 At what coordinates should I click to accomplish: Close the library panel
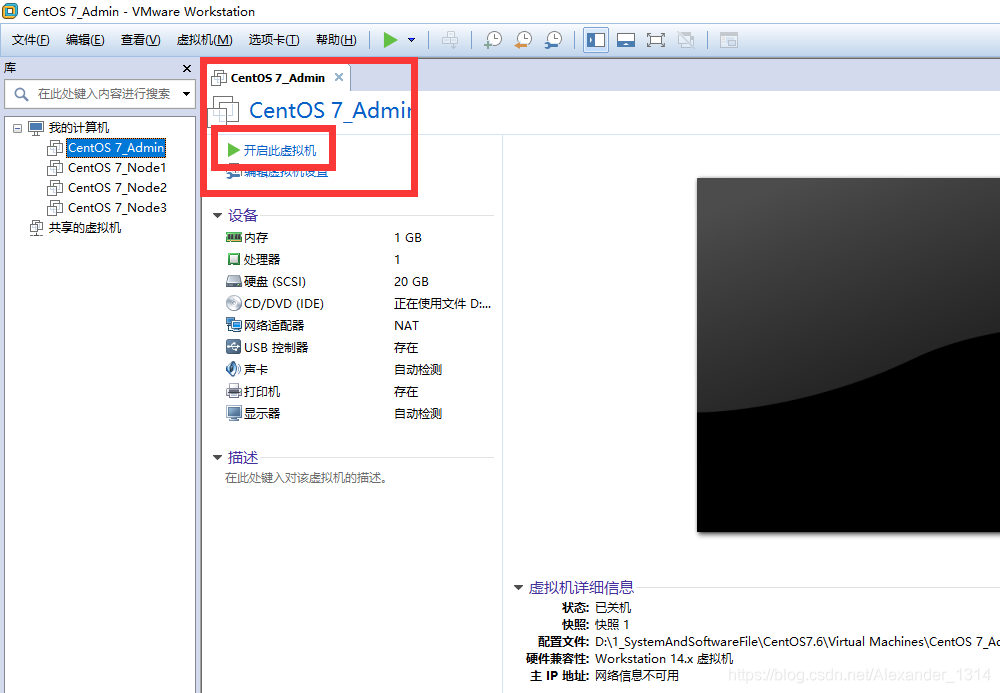(x=186, y=68)
